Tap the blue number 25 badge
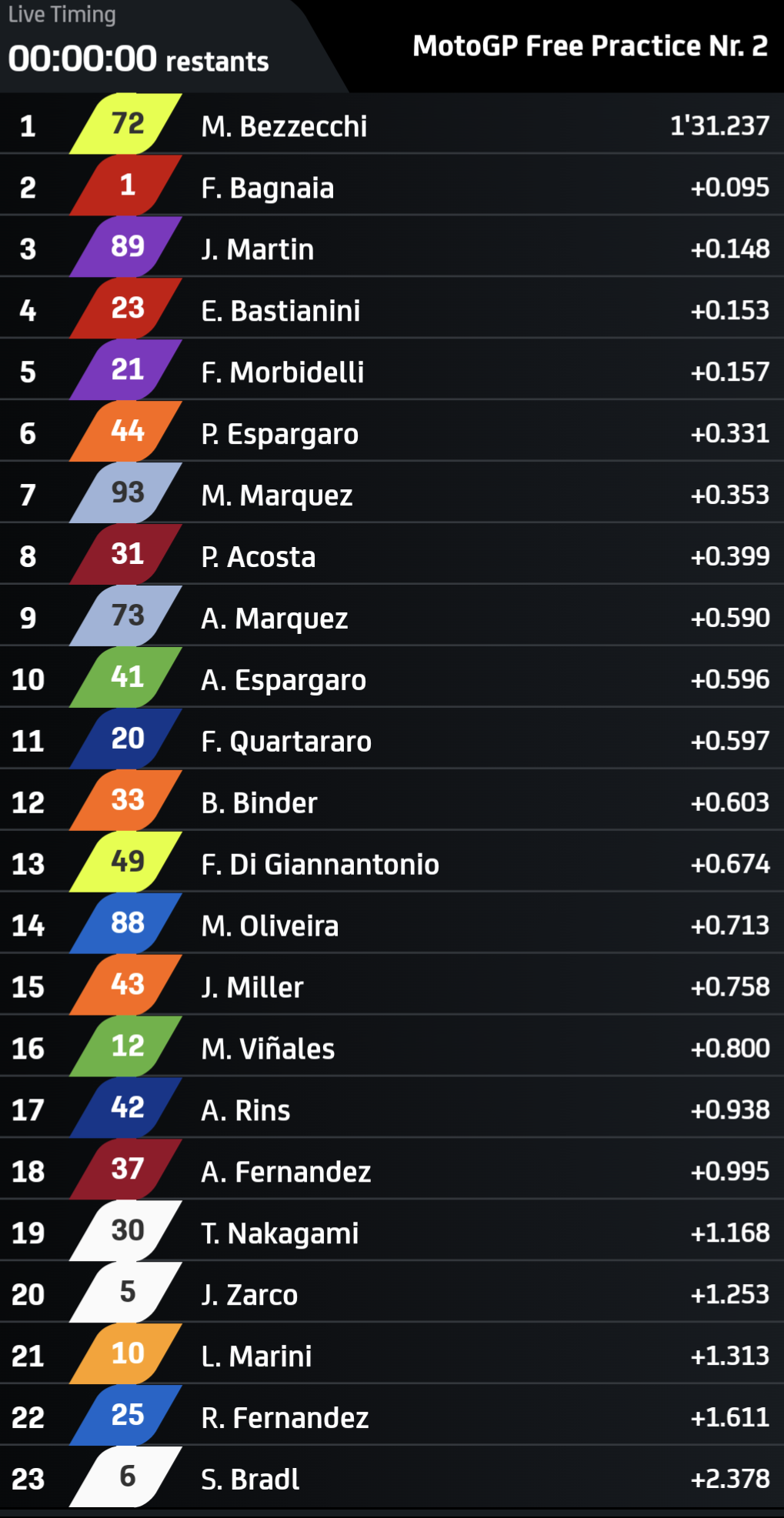 tap(127, 1416)
